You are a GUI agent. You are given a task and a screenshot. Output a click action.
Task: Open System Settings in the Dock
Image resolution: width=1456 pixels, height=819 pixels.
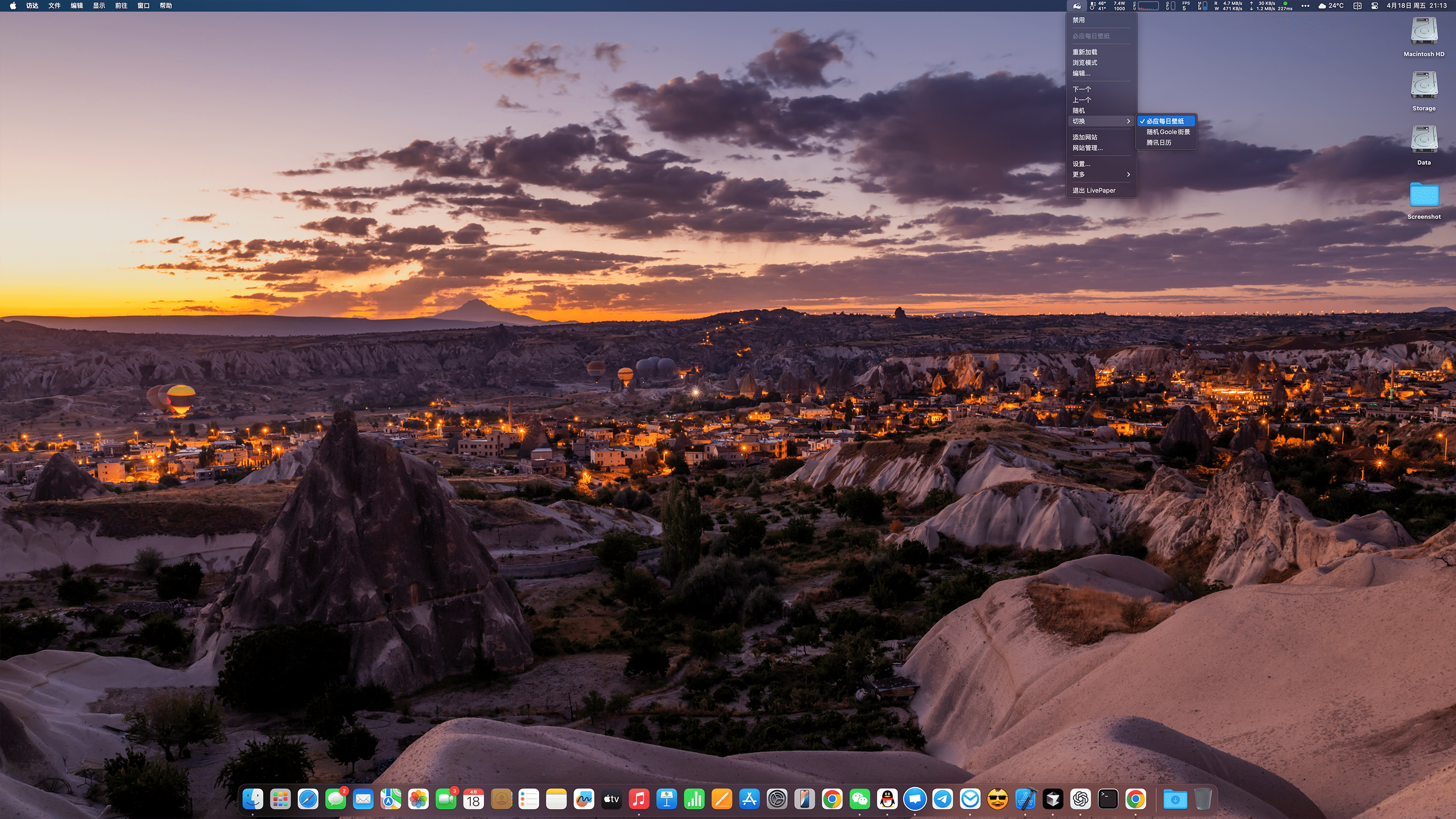(x=777, y=799)
